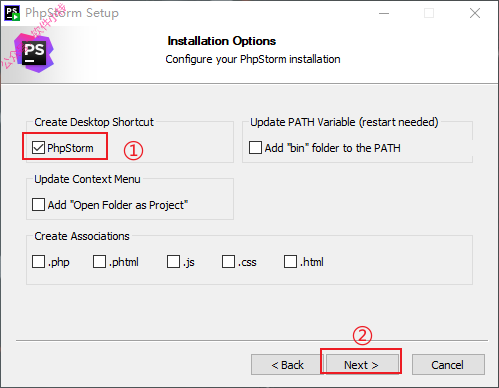Associate .php files with PhpStorm
Image resolution: width=499 pixels, height=388 pixels.
[x=38, y=262]
